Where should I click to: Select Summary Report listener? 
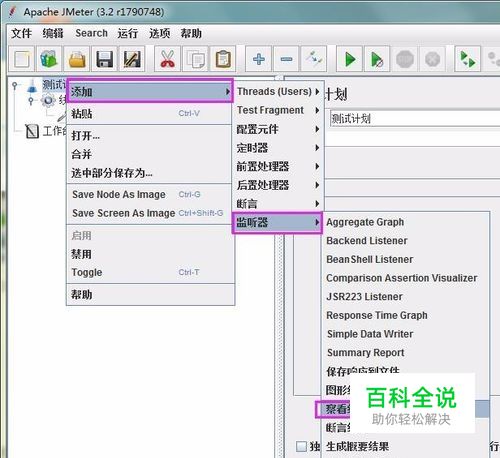[405, 353]
